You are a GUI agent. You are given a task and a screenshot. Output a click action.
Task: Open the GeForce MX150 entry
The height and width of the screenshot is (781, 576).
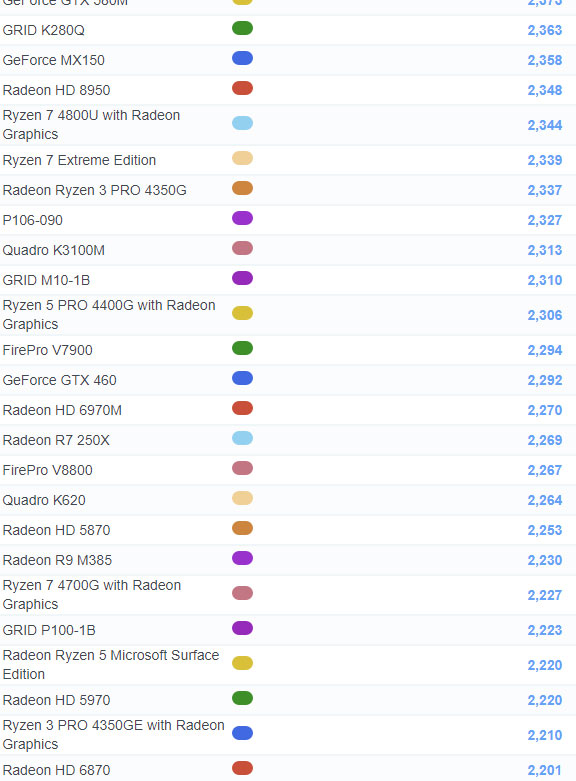[x=53, y=60]
